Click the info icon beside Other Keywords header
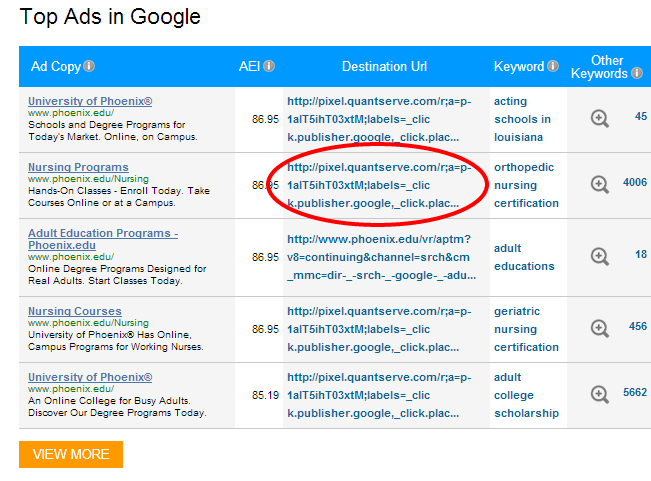Screen dimensions: 651x481 coord(637,73)
